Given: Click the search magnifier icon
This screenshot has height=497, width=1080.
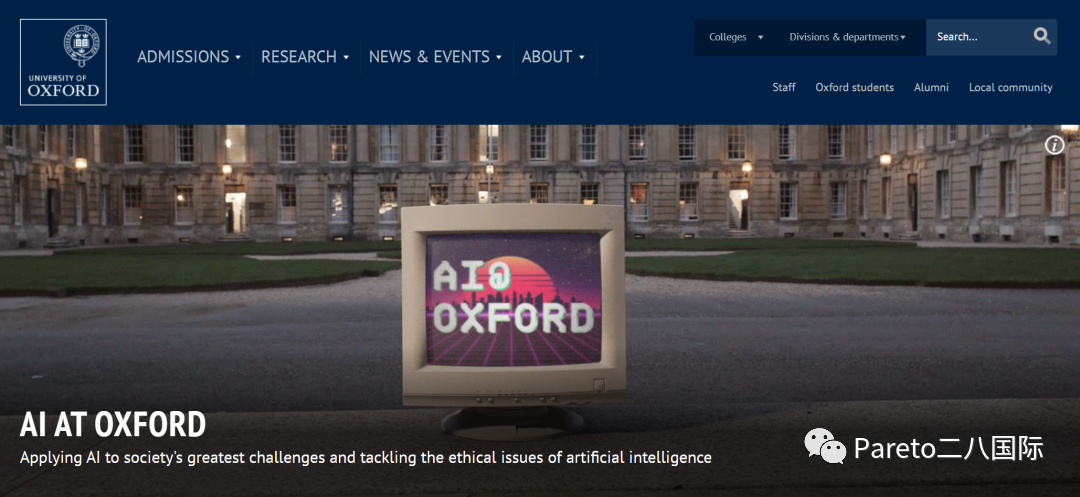Looking at the screenshot, I should tap(1042, 36).
